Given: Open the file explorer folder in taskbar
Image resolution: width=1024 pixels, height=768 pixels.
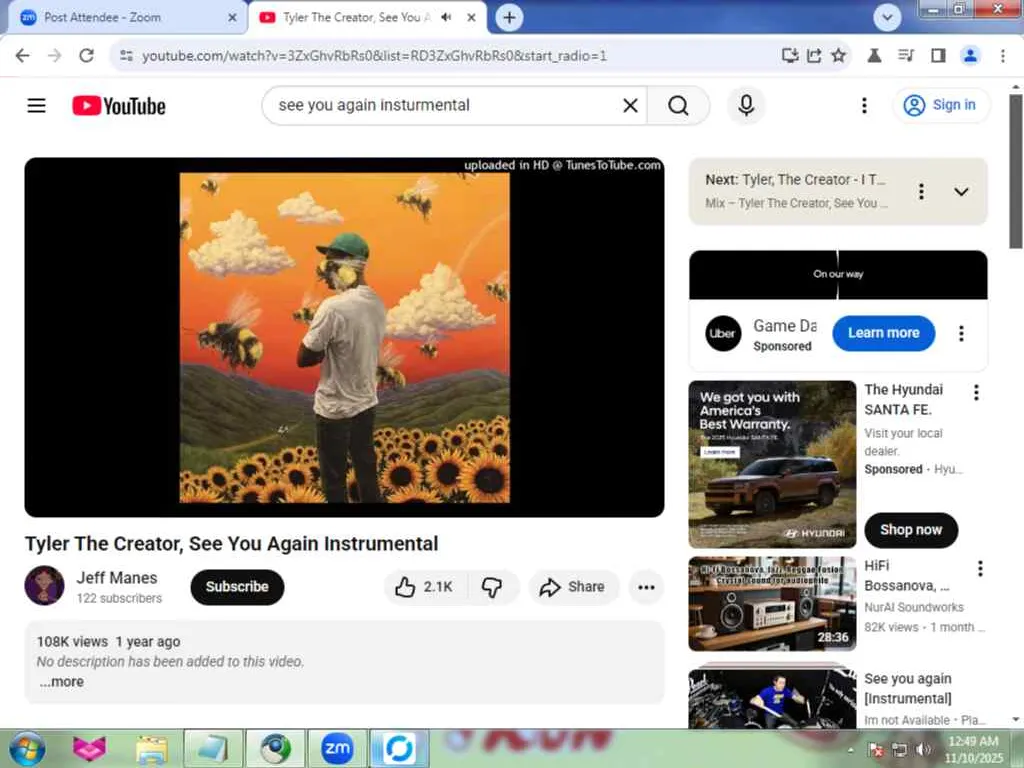Looking at the screenshot, I should tap(152, 748).
